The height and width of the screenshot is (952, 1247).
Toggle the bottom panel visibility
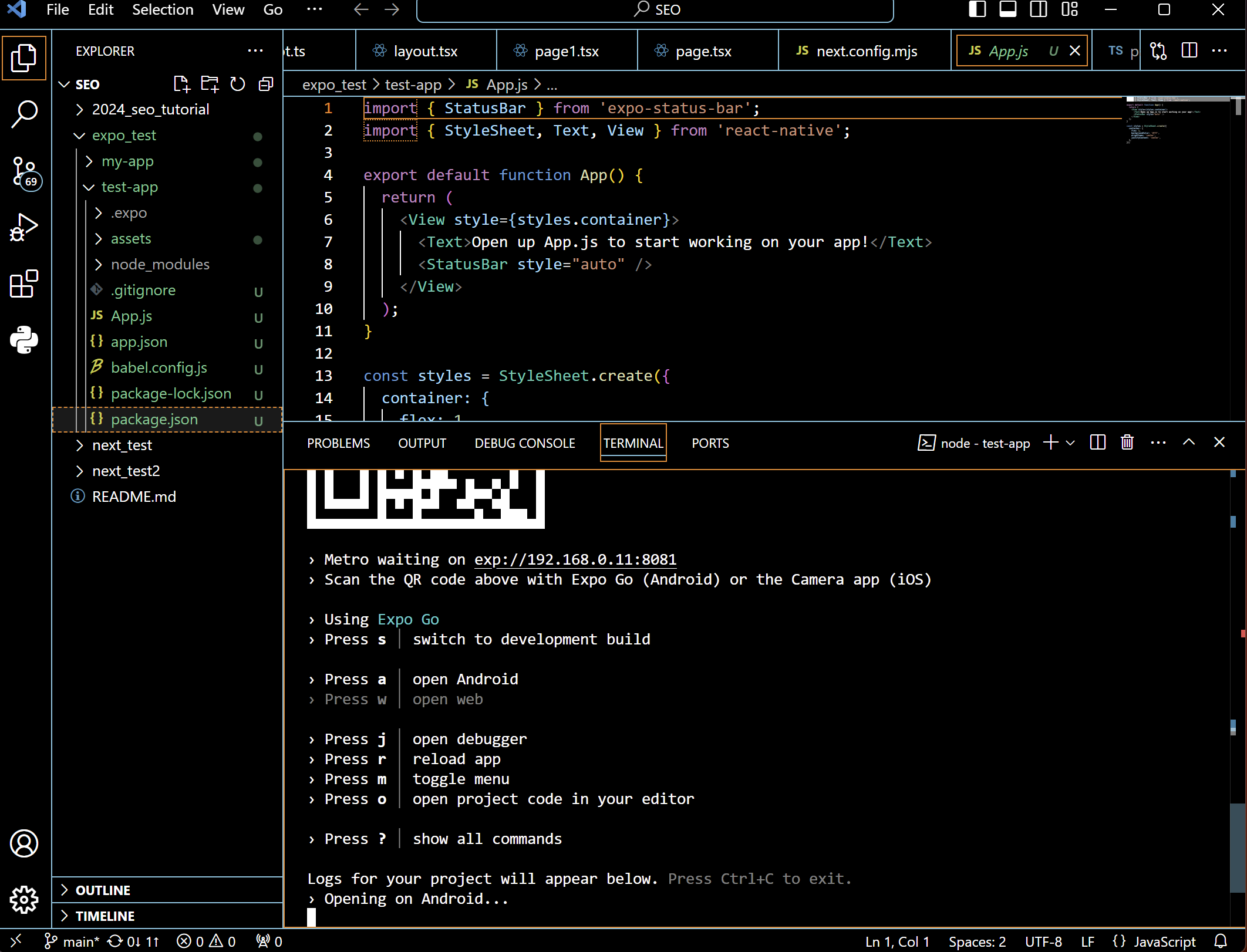1007,9
